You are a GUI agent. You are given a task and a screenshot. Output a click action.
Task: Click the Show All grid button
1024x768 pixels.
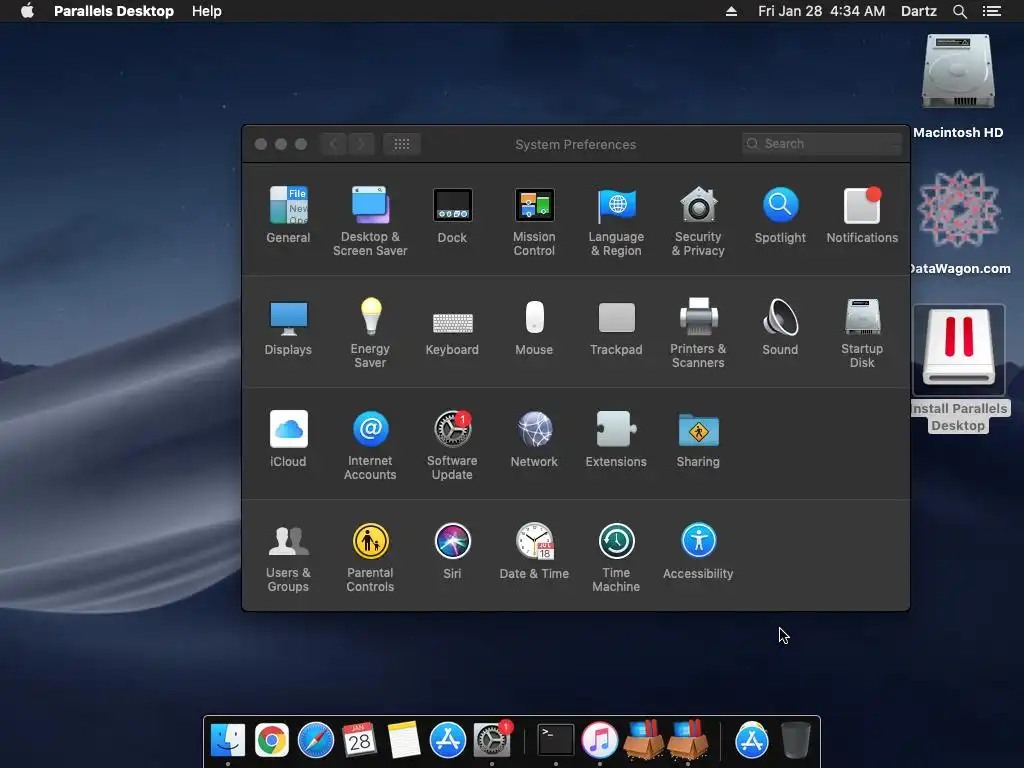pyautogui.click(x=402, y=144)
